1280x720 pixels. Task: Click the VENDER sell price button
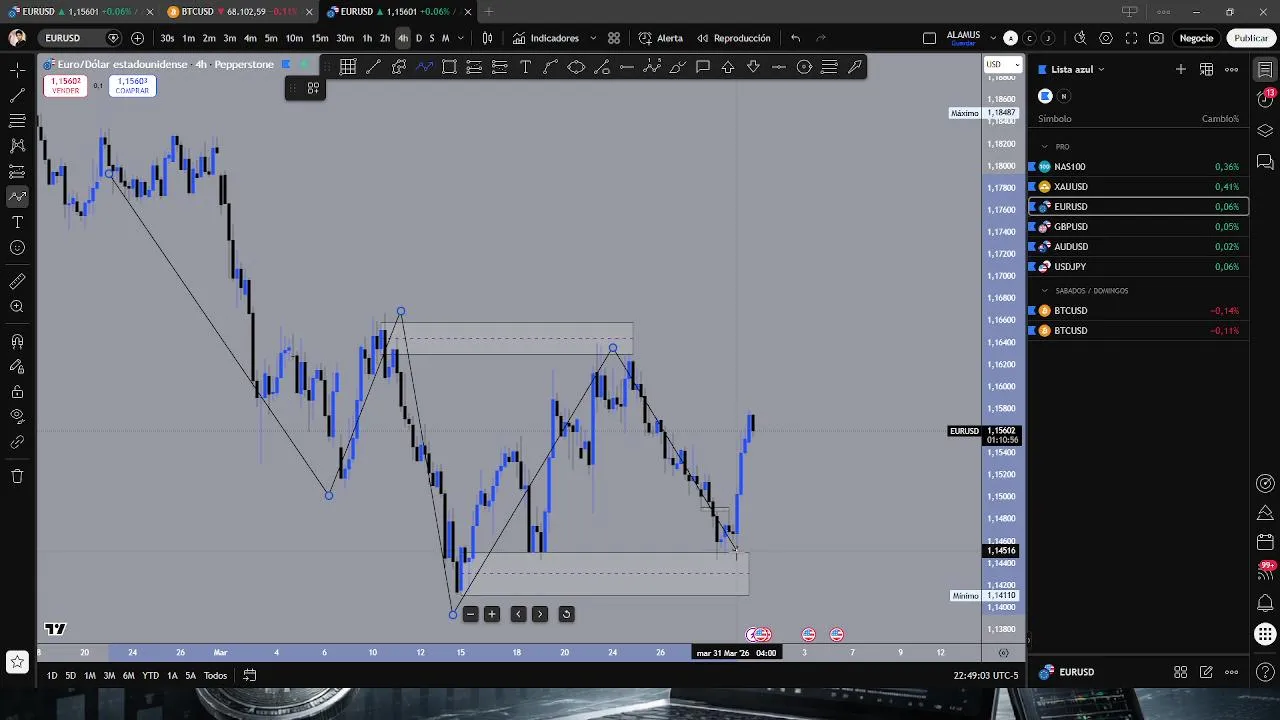65,86
